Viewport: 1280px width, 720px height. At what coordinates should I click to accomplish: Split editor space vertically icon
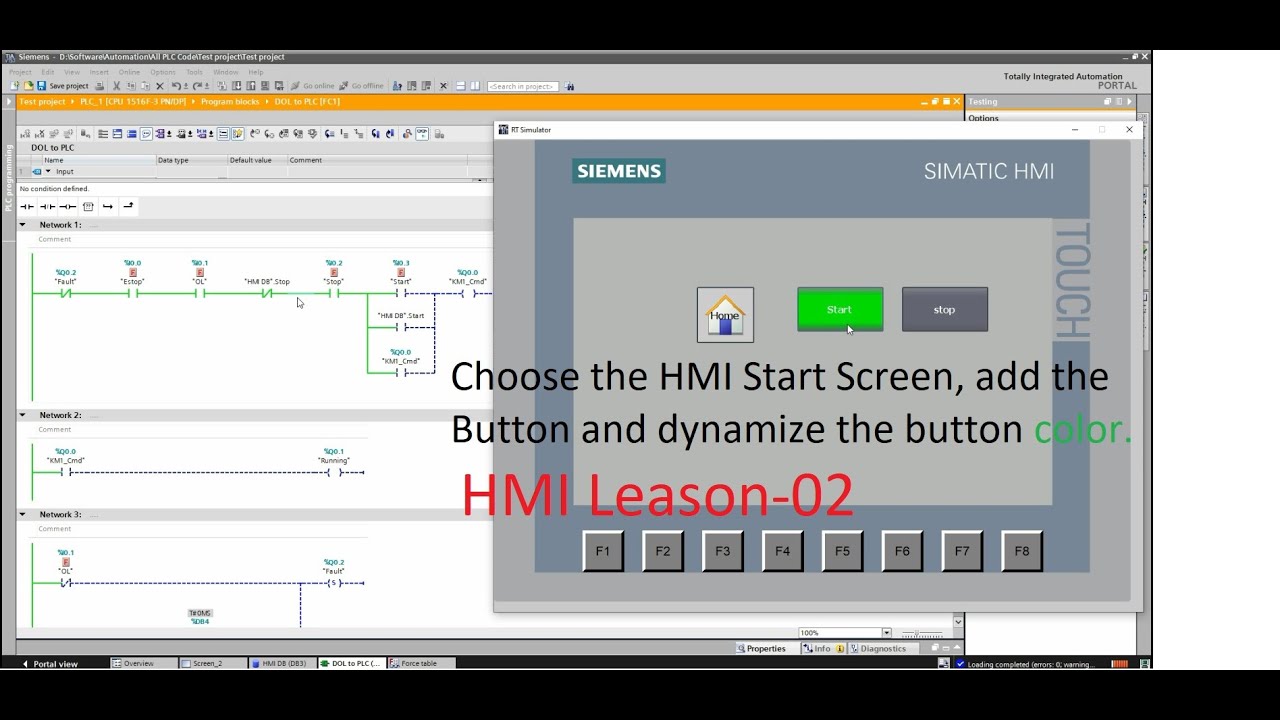475,86
